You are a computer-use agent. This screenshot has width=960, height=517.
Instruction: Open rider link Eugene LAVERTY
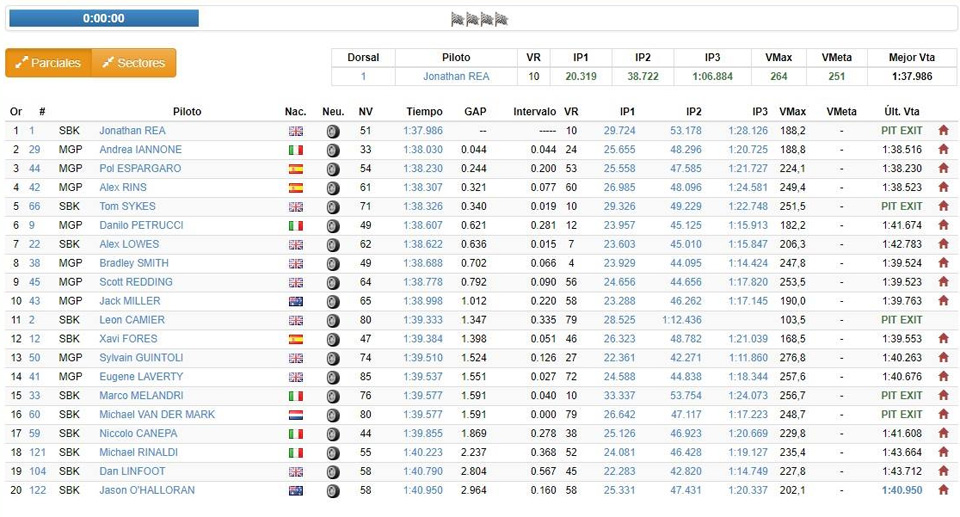point(141,377)
